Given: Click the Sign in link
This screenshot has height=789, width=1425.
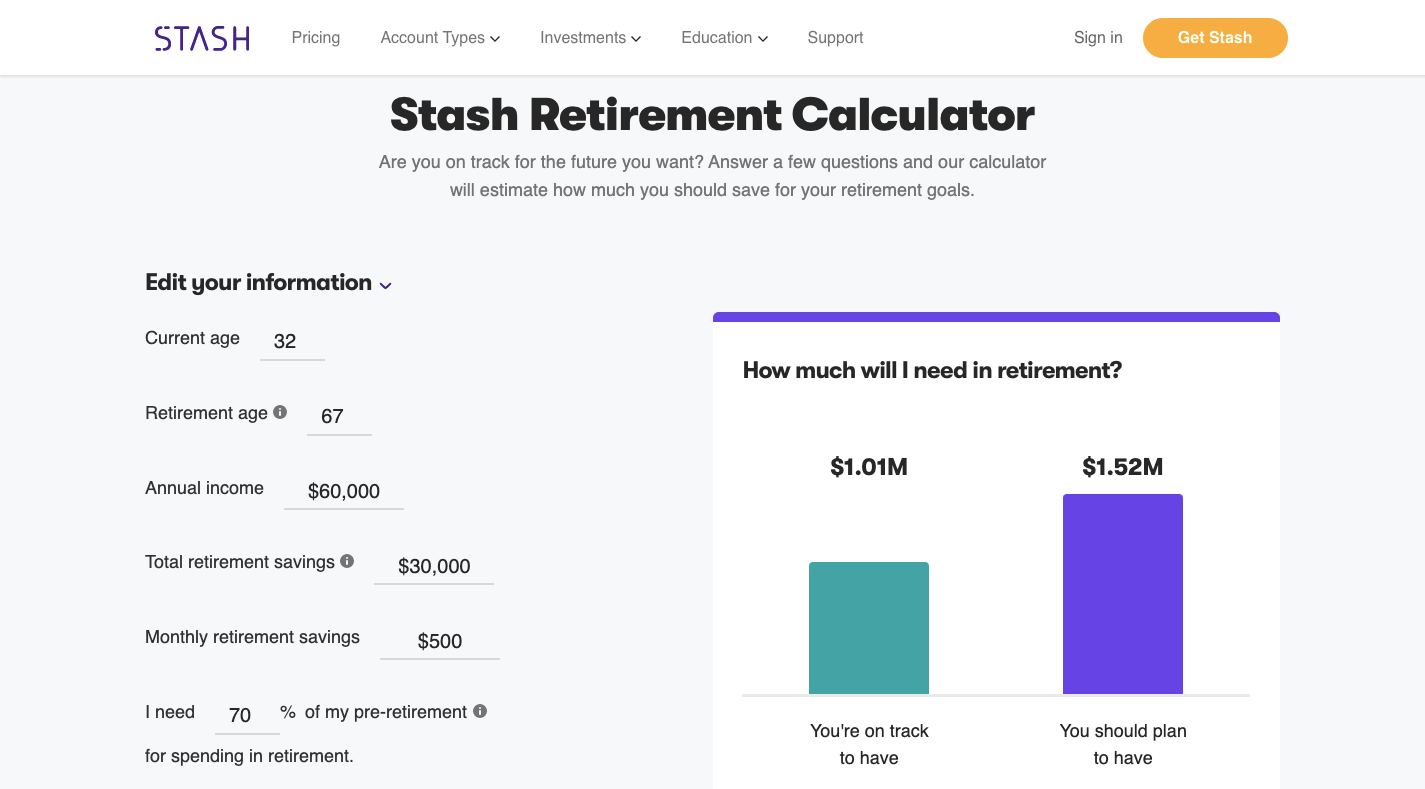Looking at the screenshot, I should 1098,38.
